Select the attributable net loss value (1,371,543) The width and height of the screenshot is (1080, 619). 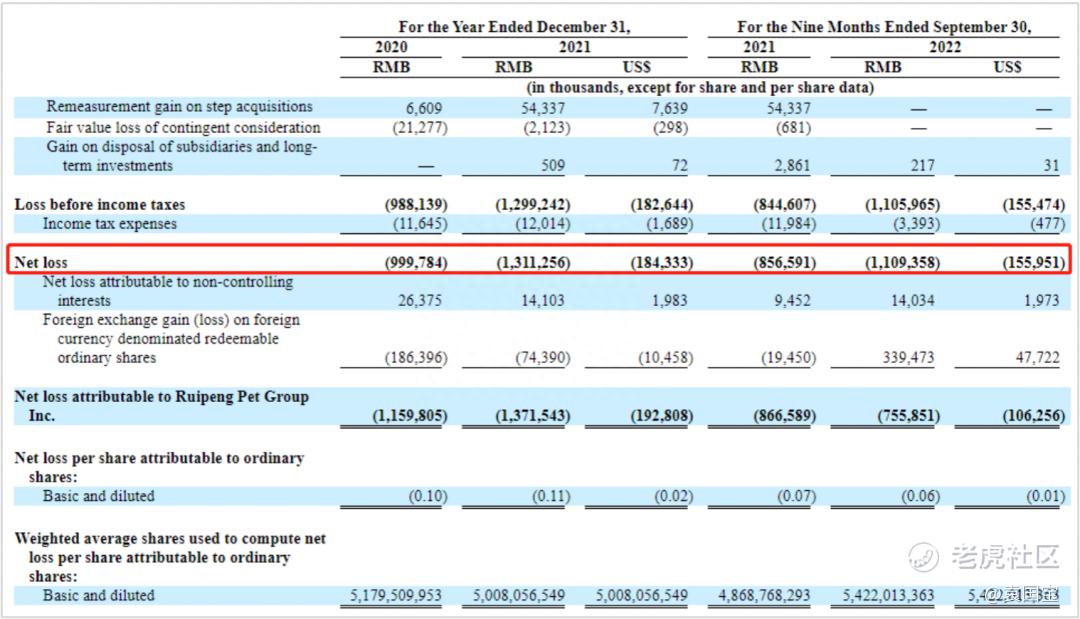point(533,415)
